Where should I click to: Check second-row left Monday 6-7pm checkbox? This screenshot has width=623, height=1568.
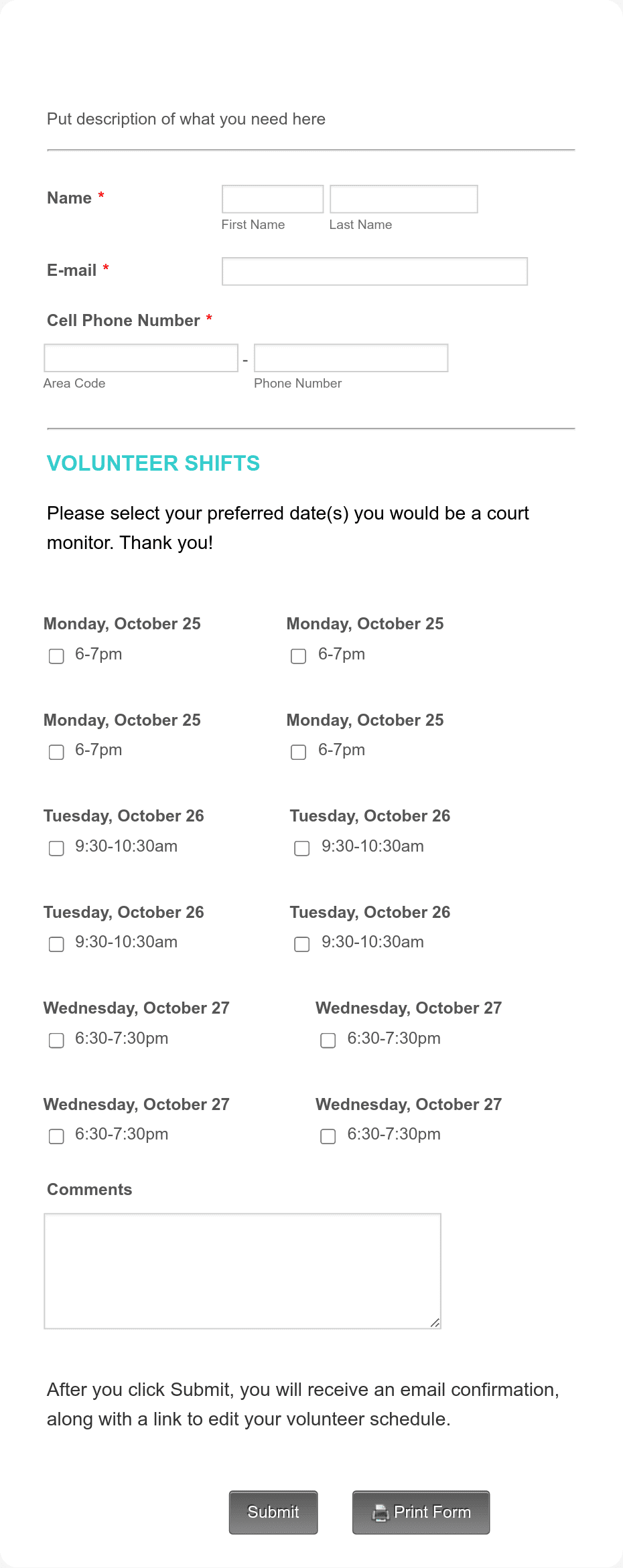point(56,752)
